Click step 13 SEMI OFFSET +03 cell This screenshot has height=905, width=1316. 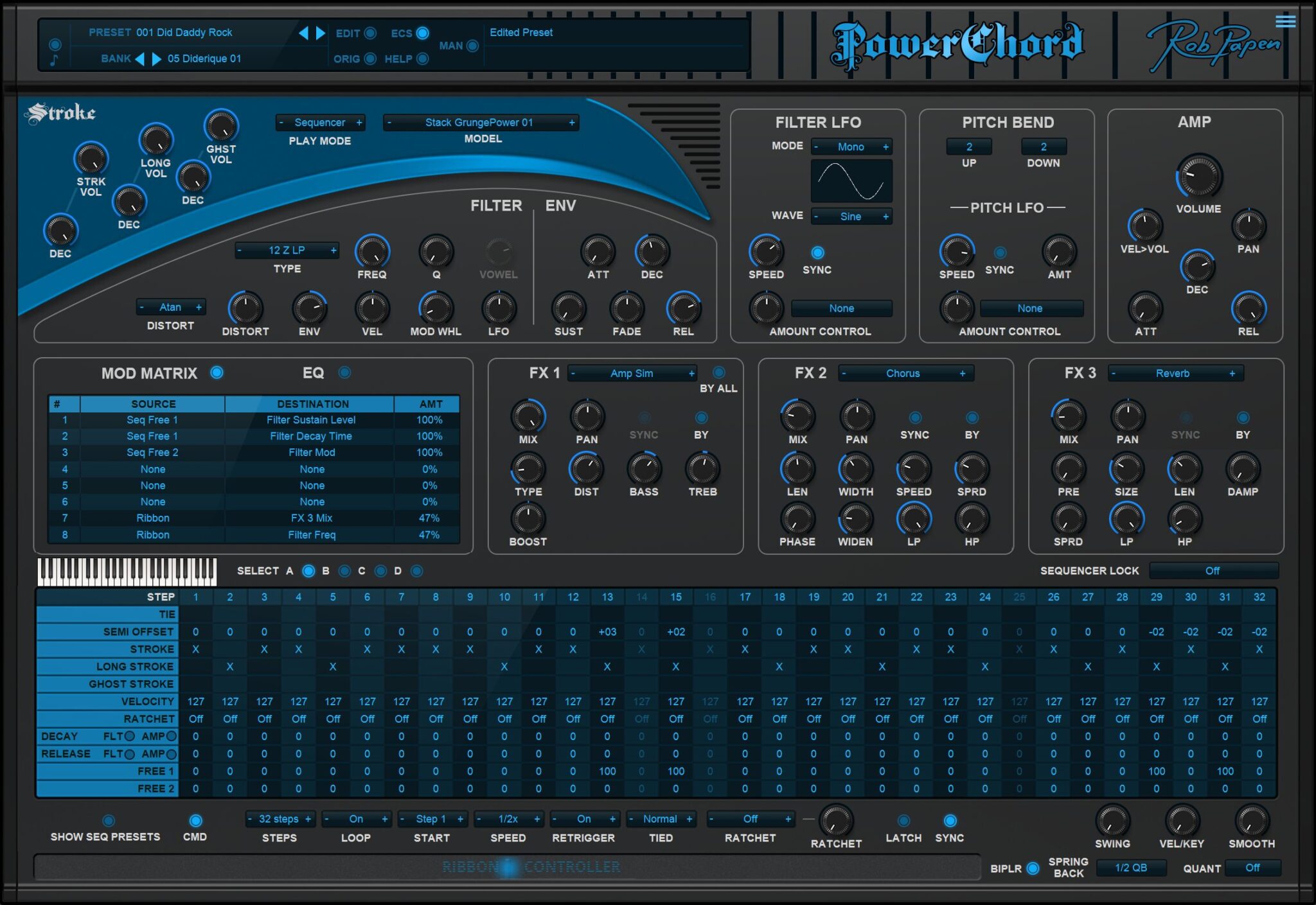click(607, 632)
